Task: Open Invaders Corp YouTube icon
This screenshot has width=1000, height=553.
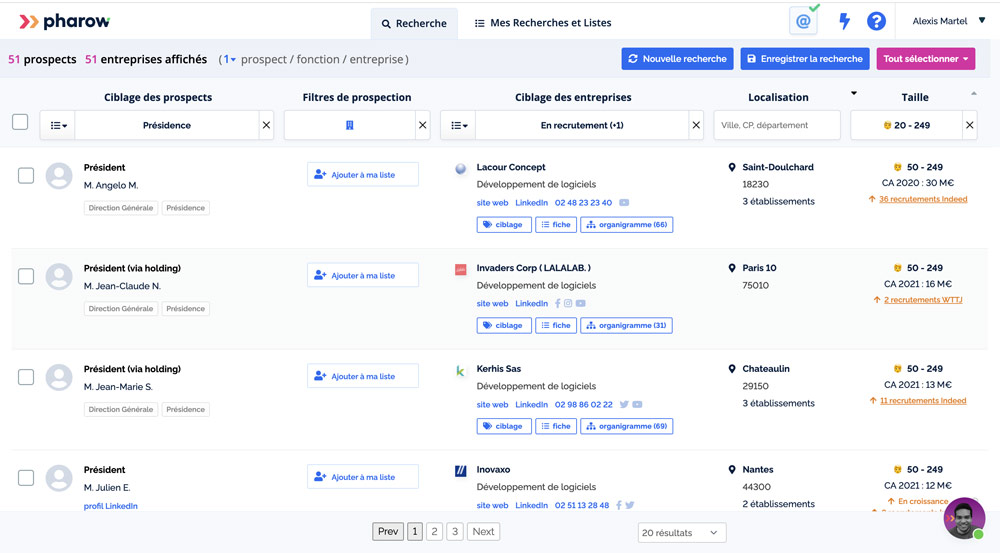Action: (x=580, y=304)
